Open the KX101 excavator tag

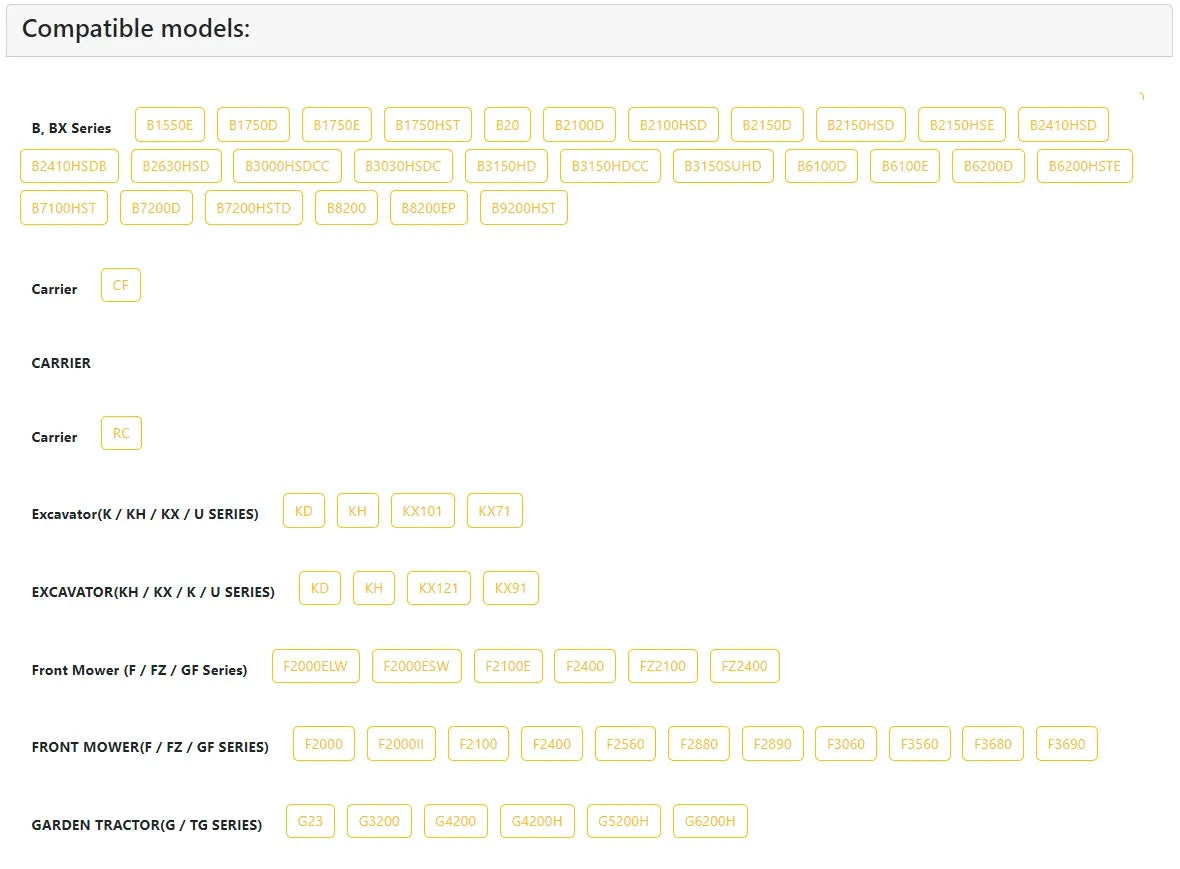pos(422,511)
